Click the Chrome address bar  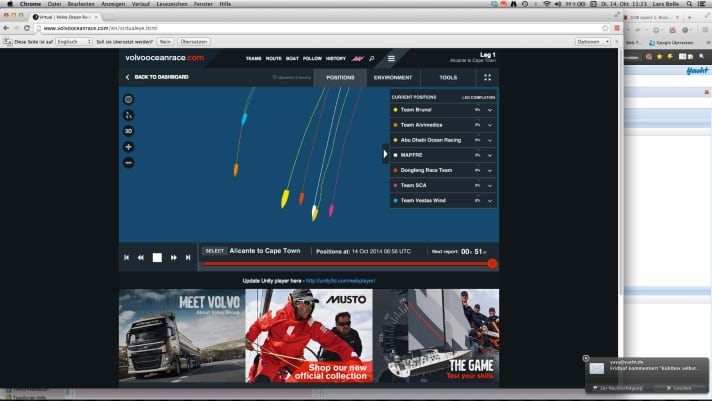point(318,28)
